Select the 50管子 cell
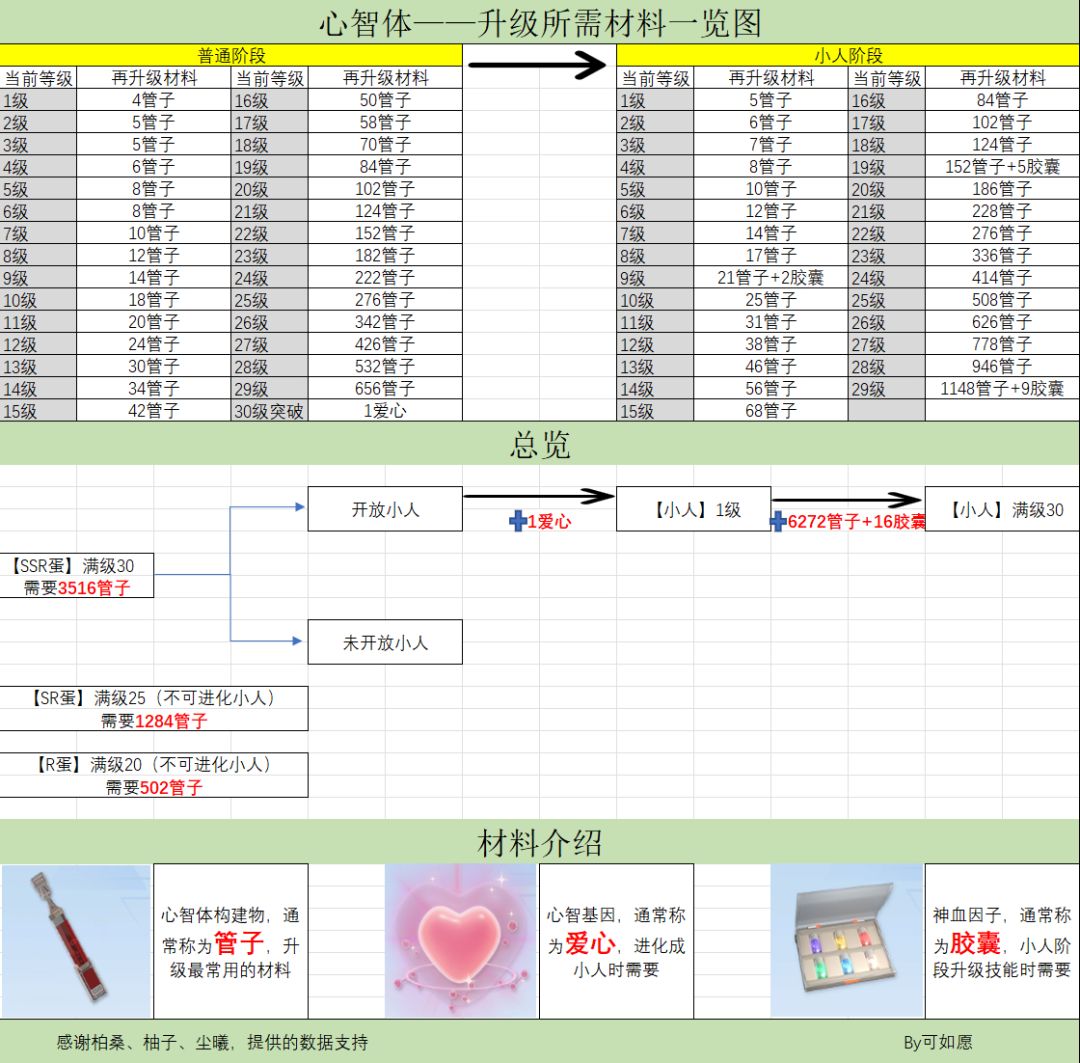1080x1063 pixels. coord(385,101)
